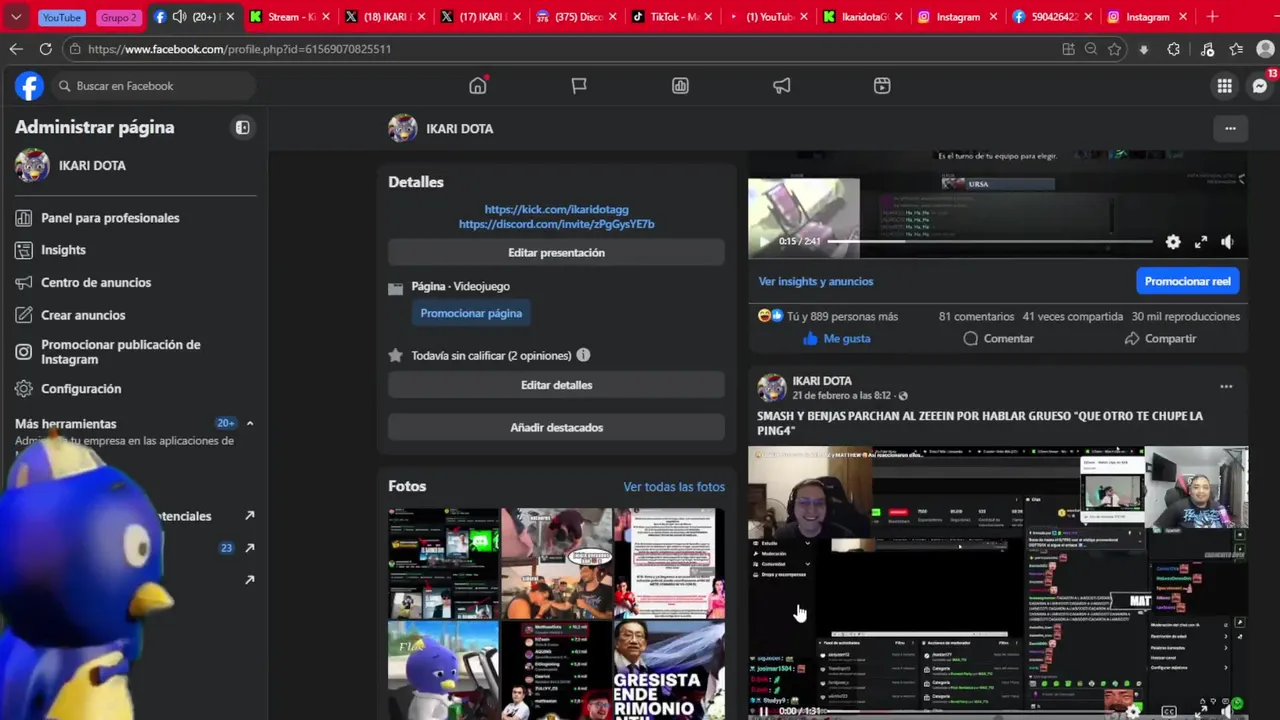
Task: Play the top reel video
Action: [764, 241]
